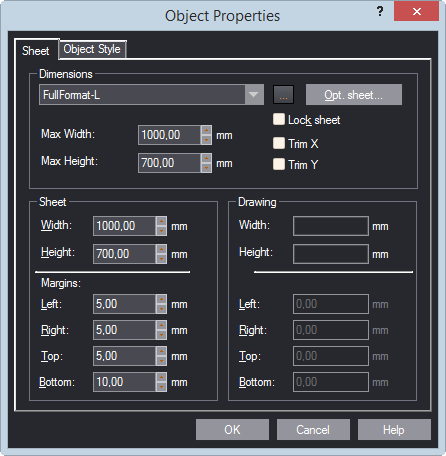Click the ellipsis browse button beside FullFormat-L
446x456 pixels.
[283, 95]
